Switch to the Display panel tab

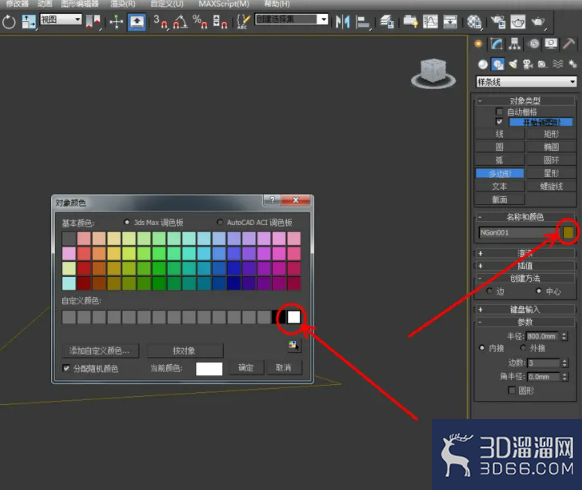[551, 44]
